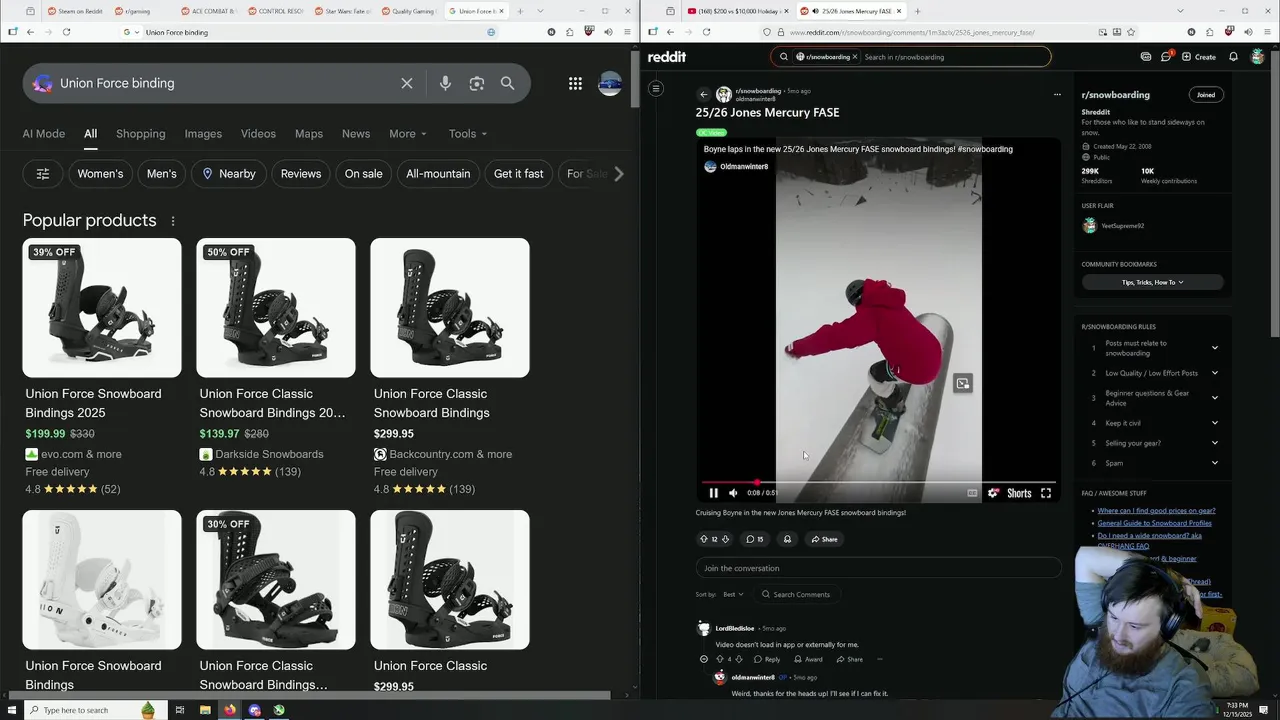Award LordBledisloe's comment

click(x=808, y=659)
